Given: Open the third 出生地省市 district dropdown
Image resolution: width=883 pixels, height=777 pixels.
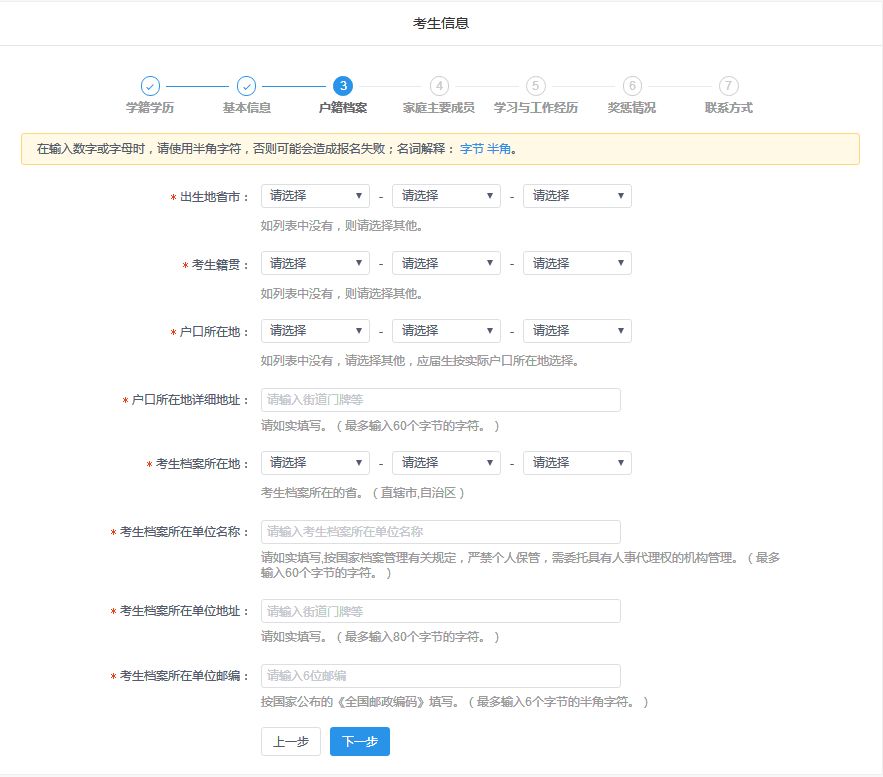Looking at the screenshot, I should tap(577, 196).
